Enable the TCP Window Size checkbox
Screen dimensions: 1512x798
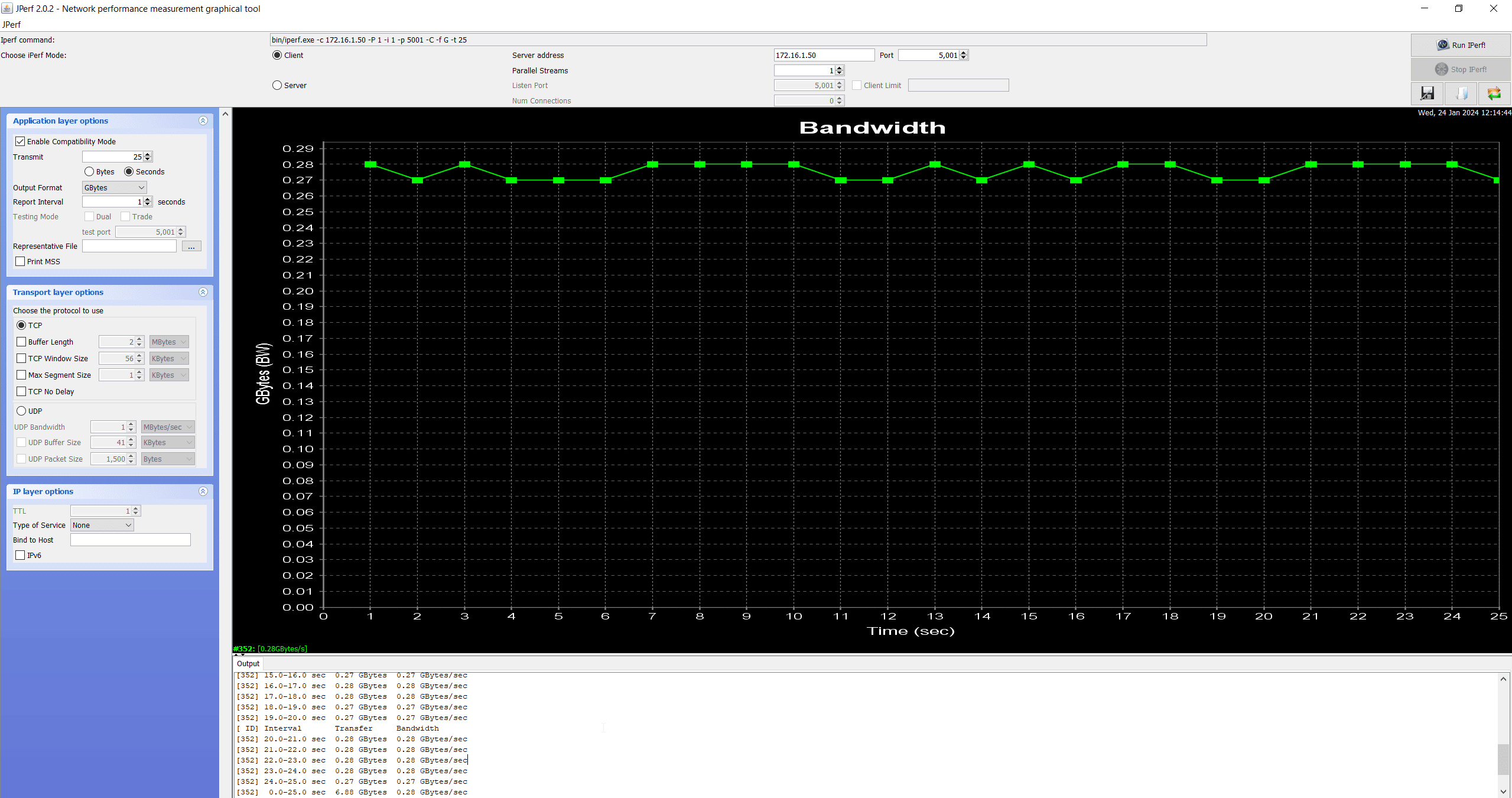pos(21,358)
